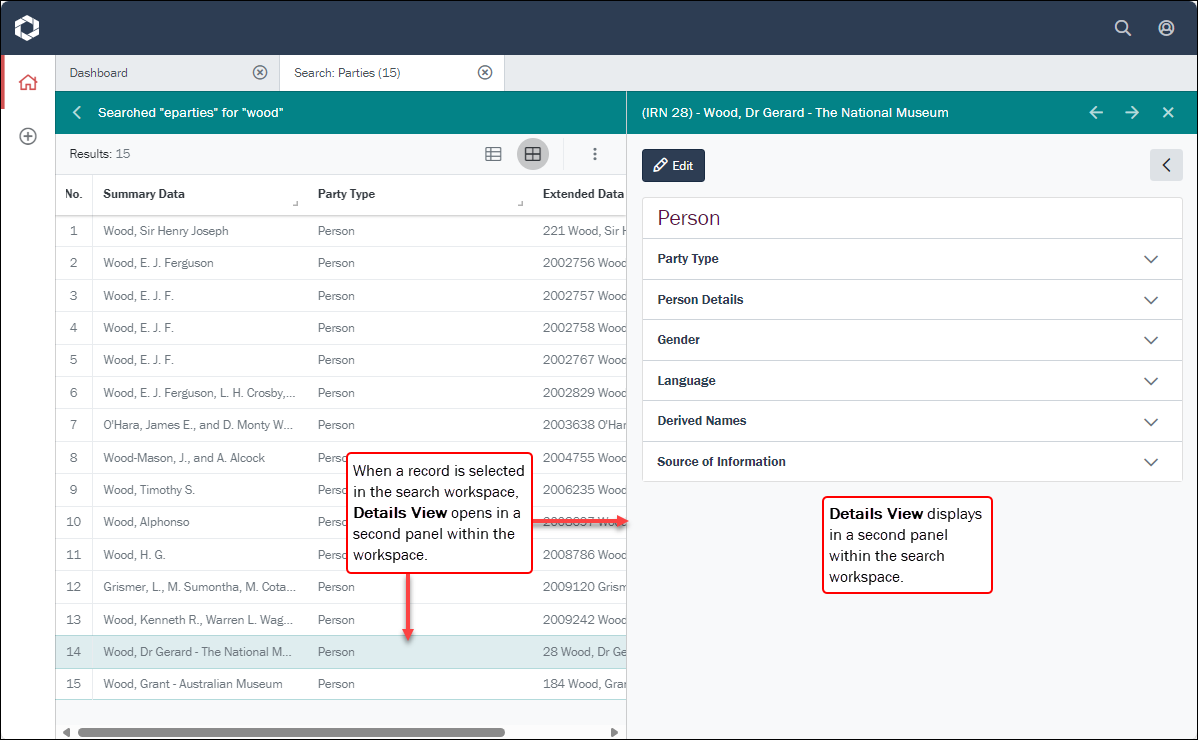Click the Home icon in left sidebar

point(28,83)
